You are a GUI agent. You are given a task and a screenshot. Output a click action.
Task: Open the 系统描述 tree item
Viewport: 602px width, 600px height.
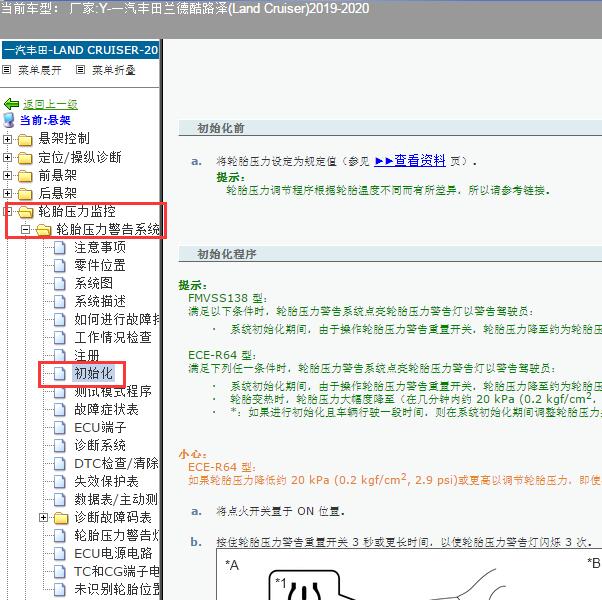tap(100, 302)
